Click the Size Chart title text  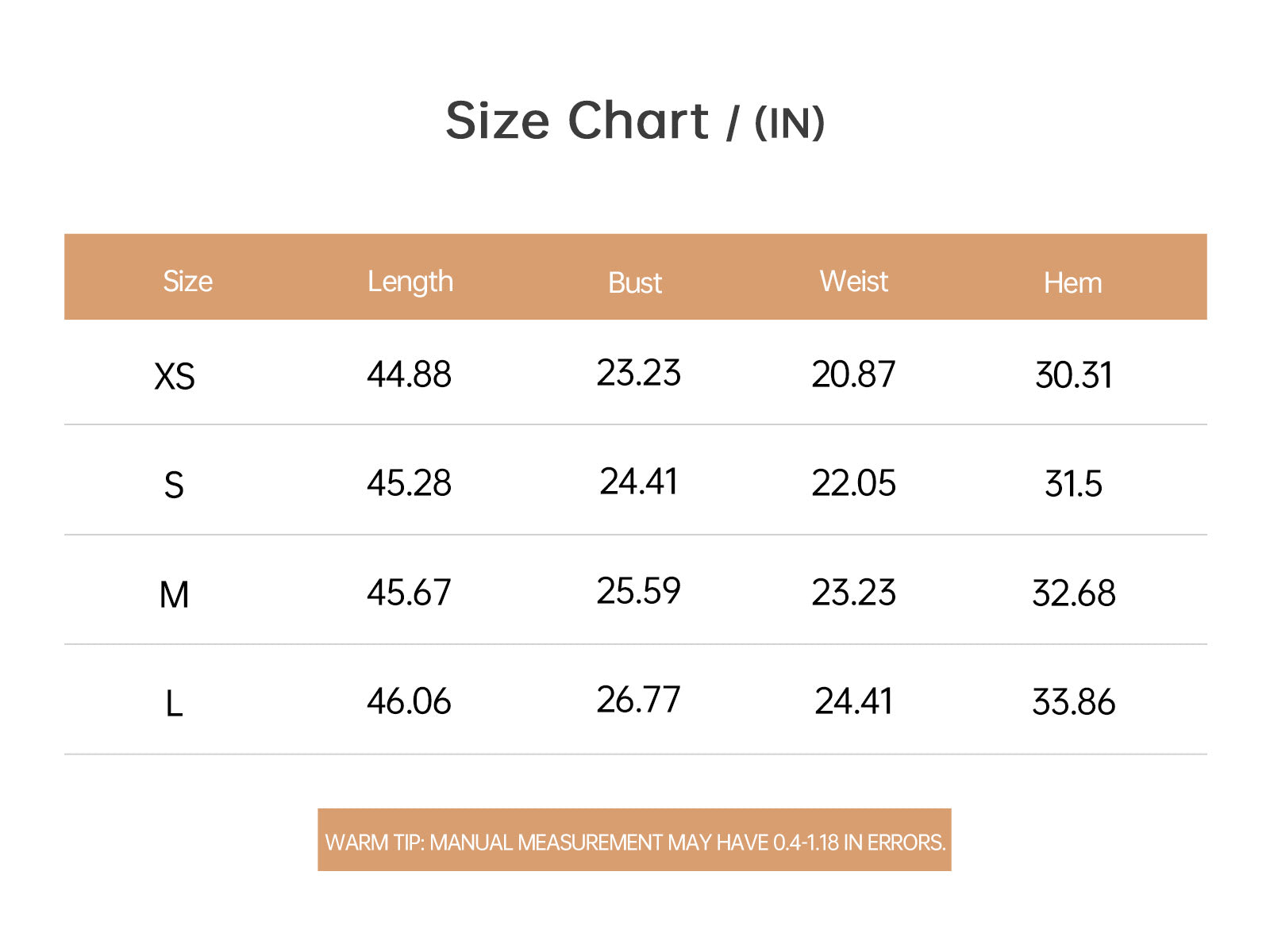click(x=577, y=121)
